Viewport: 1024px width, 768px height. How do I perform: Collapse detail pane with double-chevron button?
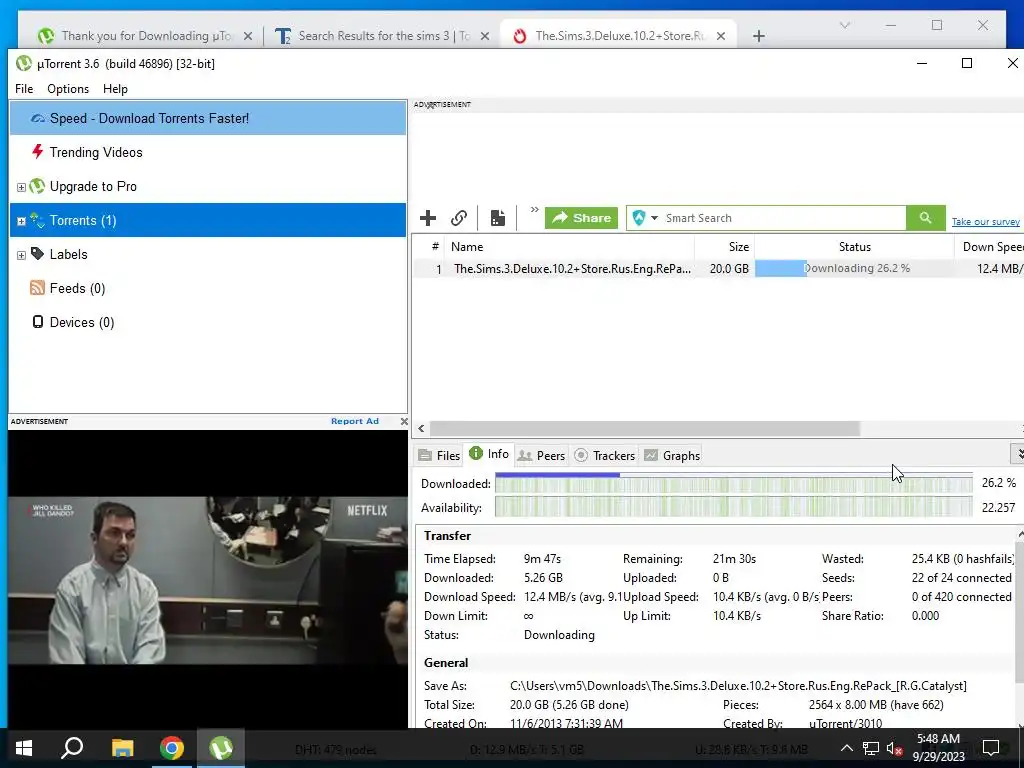coord(1018,454)
